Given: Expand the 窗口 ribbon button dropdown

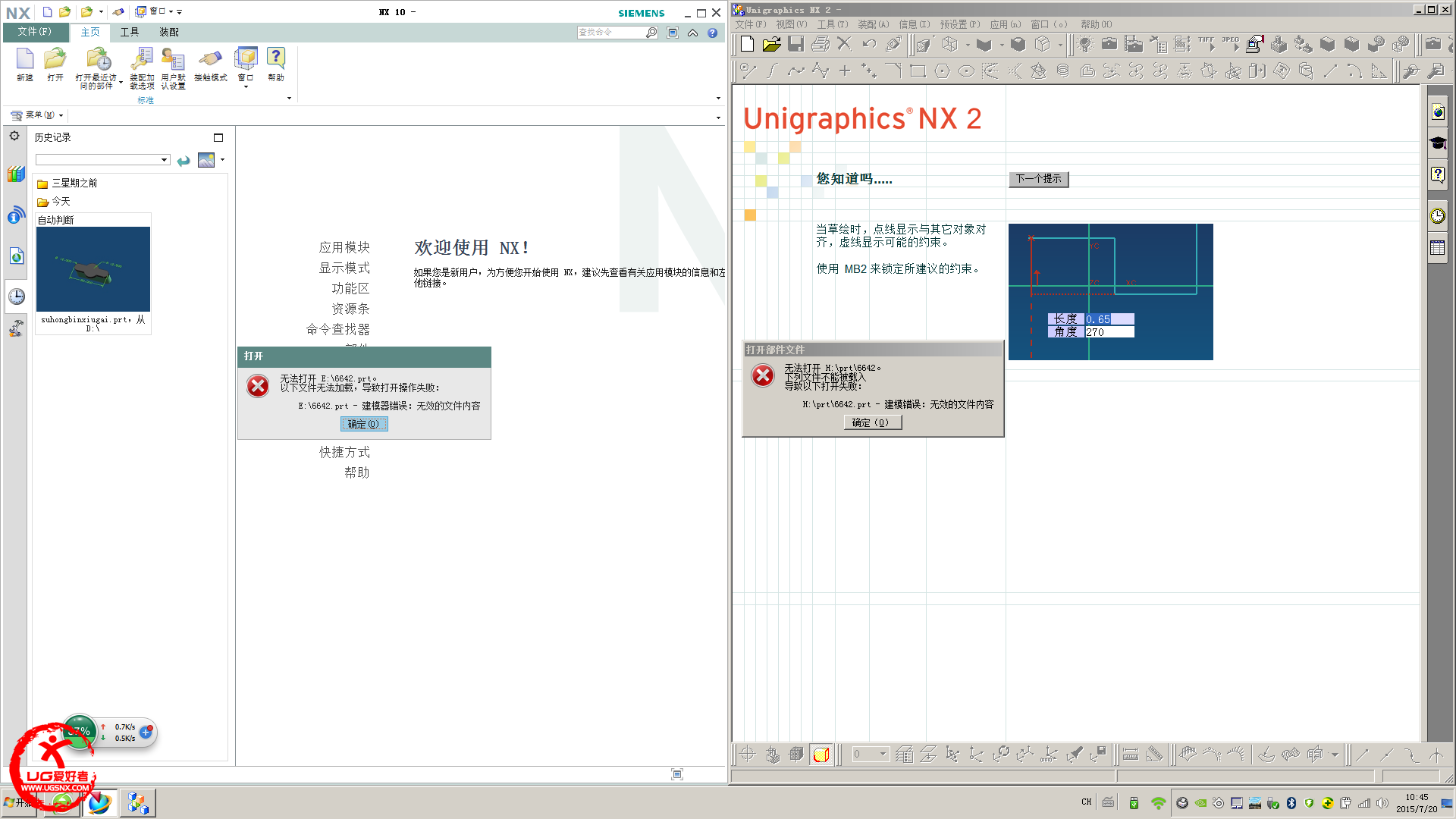Looking at the screenshot, I should [x=246, y=87].
